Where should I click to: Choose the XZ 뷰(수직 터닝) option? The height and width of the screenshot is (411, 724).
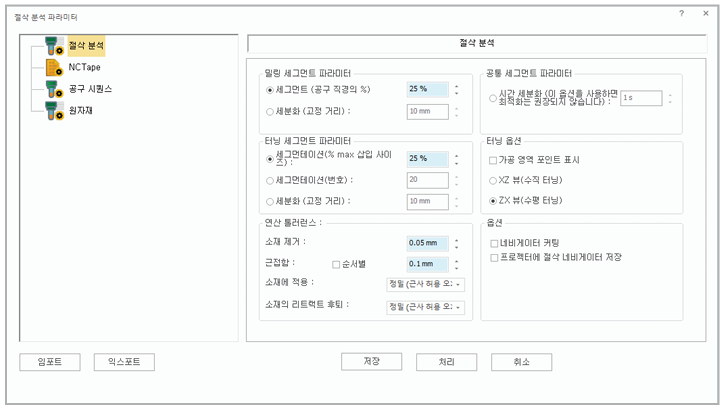tap(493, 181)
